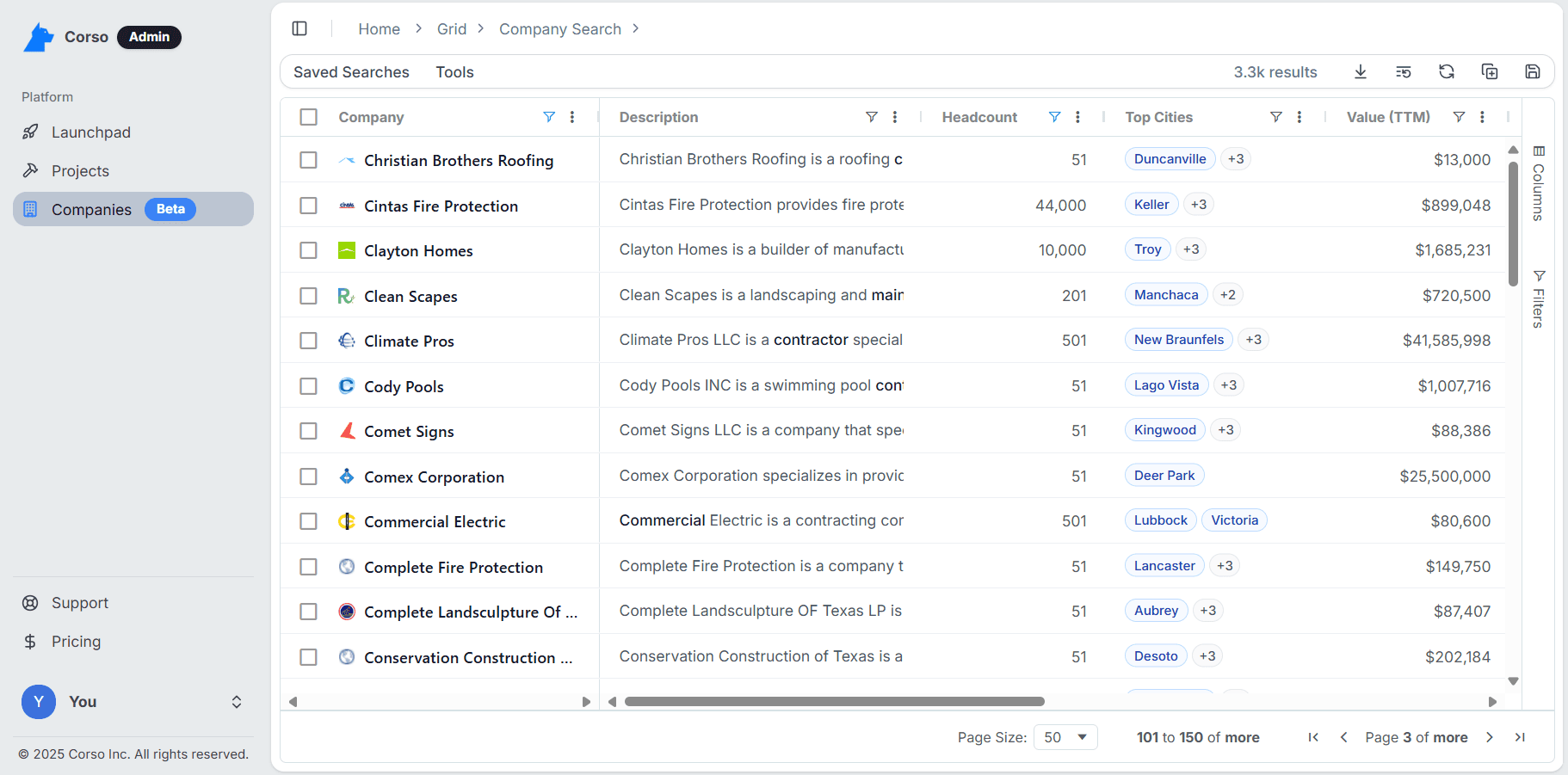Screen dimensions: 1568x775
Task: Select the Christian Brothers Roofing row checkbox
Action: [309, 160]
